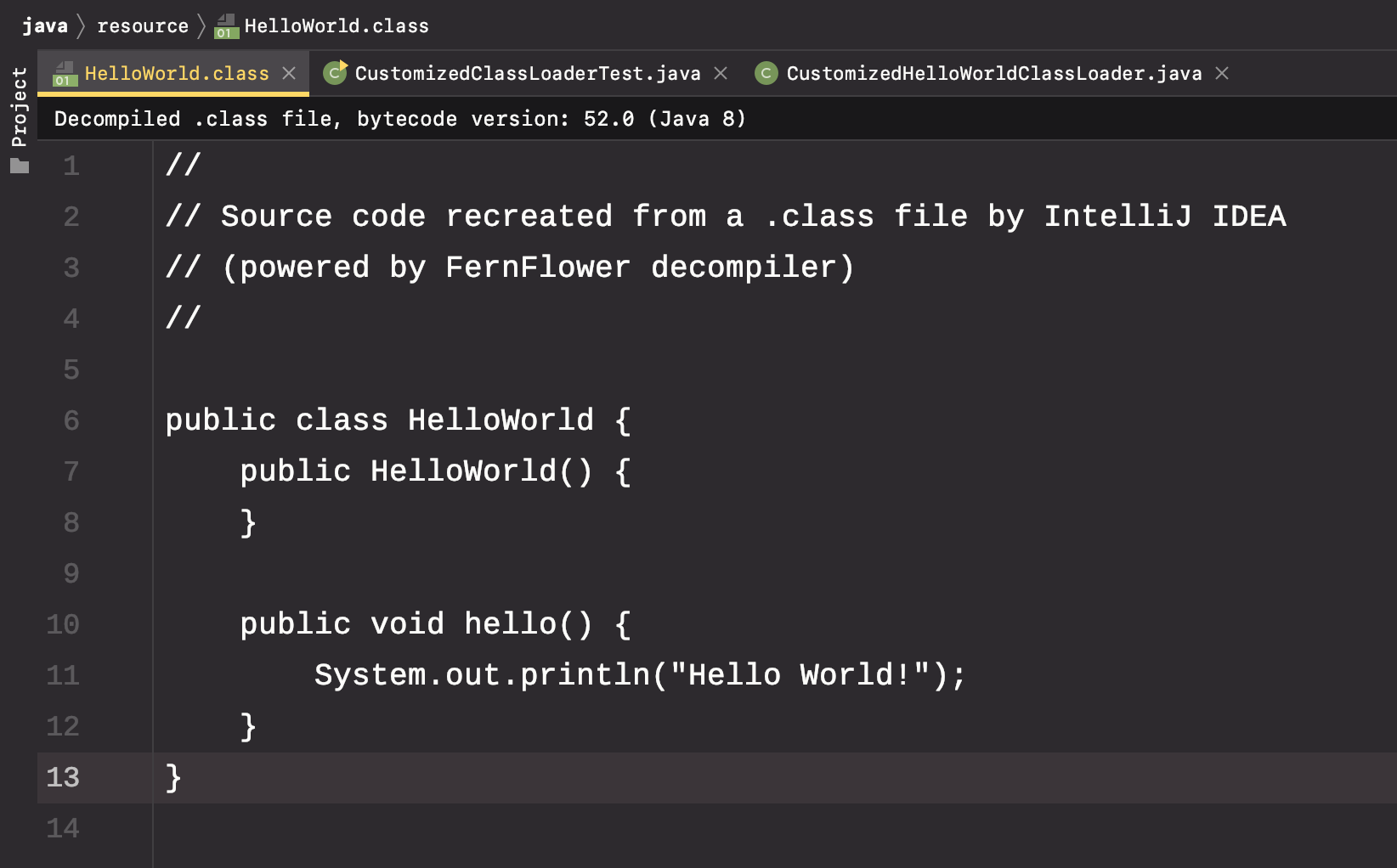Viewport: 1397px width, 868px height.
Task: Click line number 6 in gutter
Action: (71, 420)
